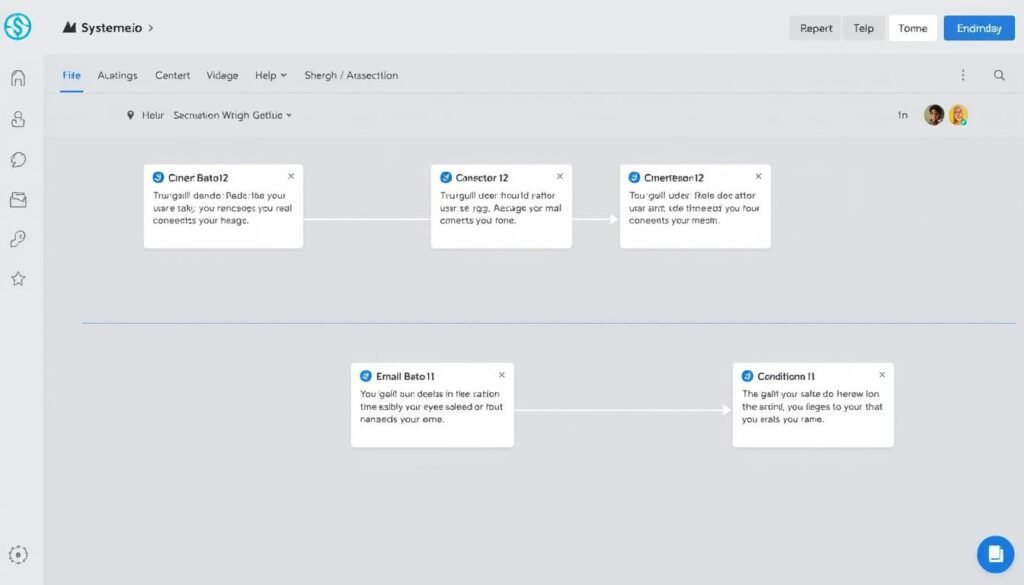Click the blue Endmday button
1024x585 pixels.
pos(978,28)
